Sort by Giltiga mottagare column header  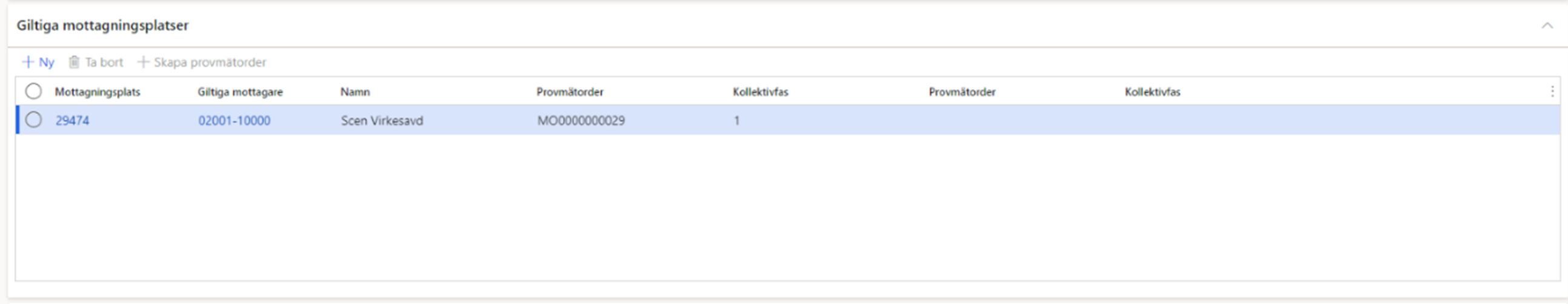tap(240, 92)
